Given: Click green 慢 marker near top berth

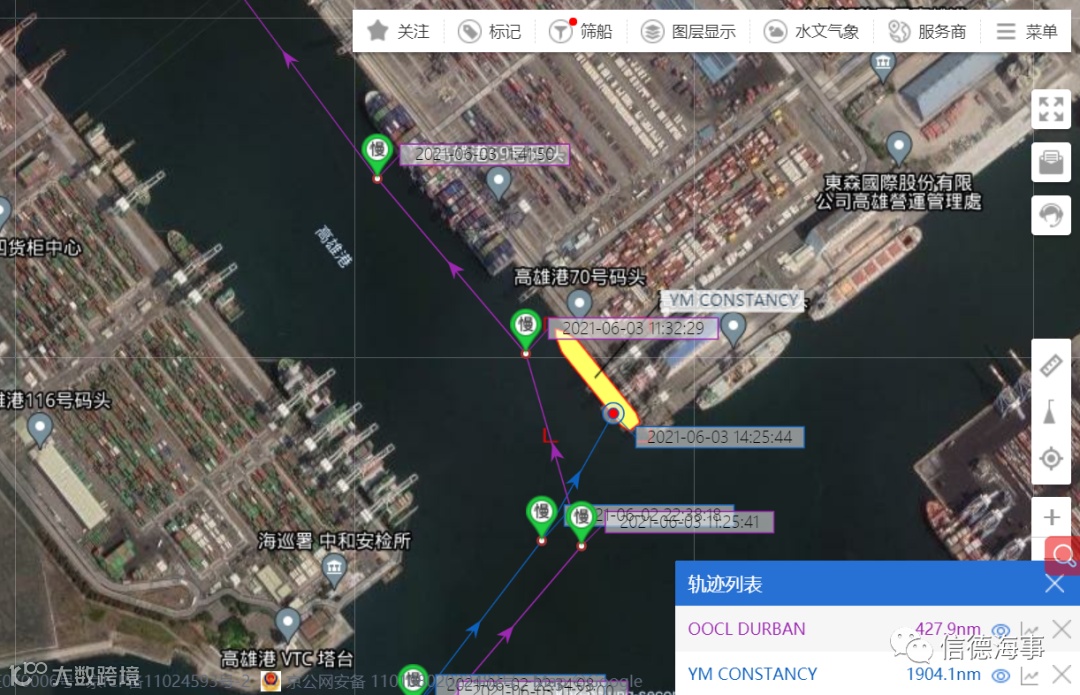Looking at the screenshot, I should point(377,152).
